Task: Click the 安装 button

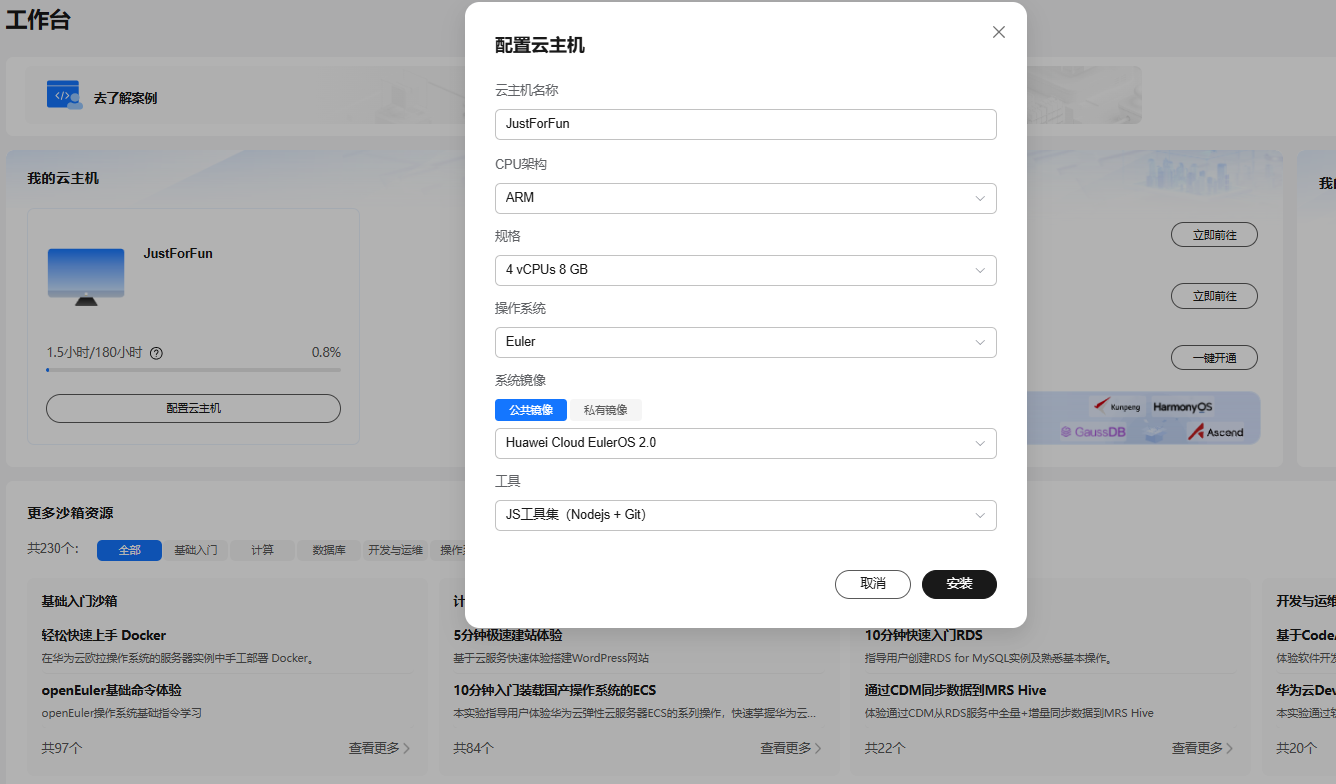Action: coord(959,584)
